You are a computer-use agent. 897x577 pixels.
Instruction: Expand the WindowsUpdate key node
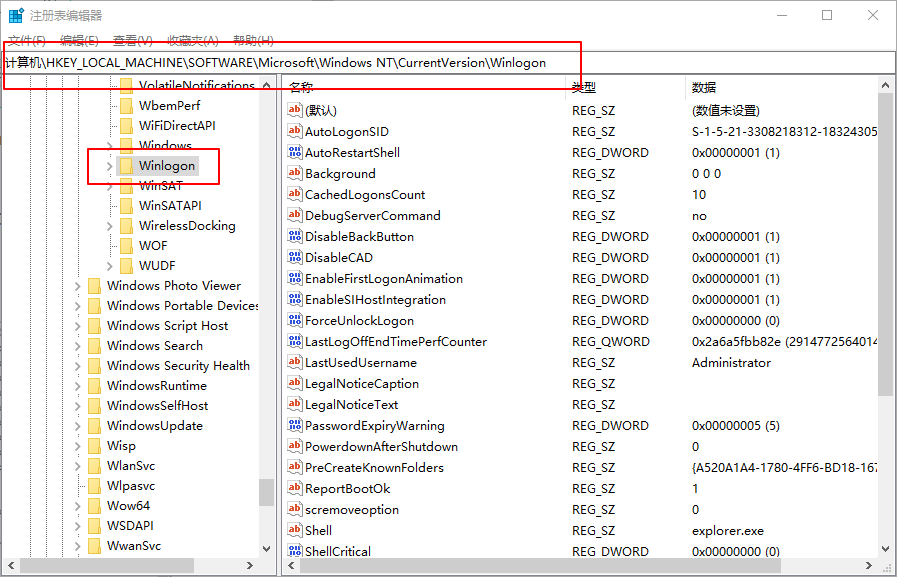77,425
